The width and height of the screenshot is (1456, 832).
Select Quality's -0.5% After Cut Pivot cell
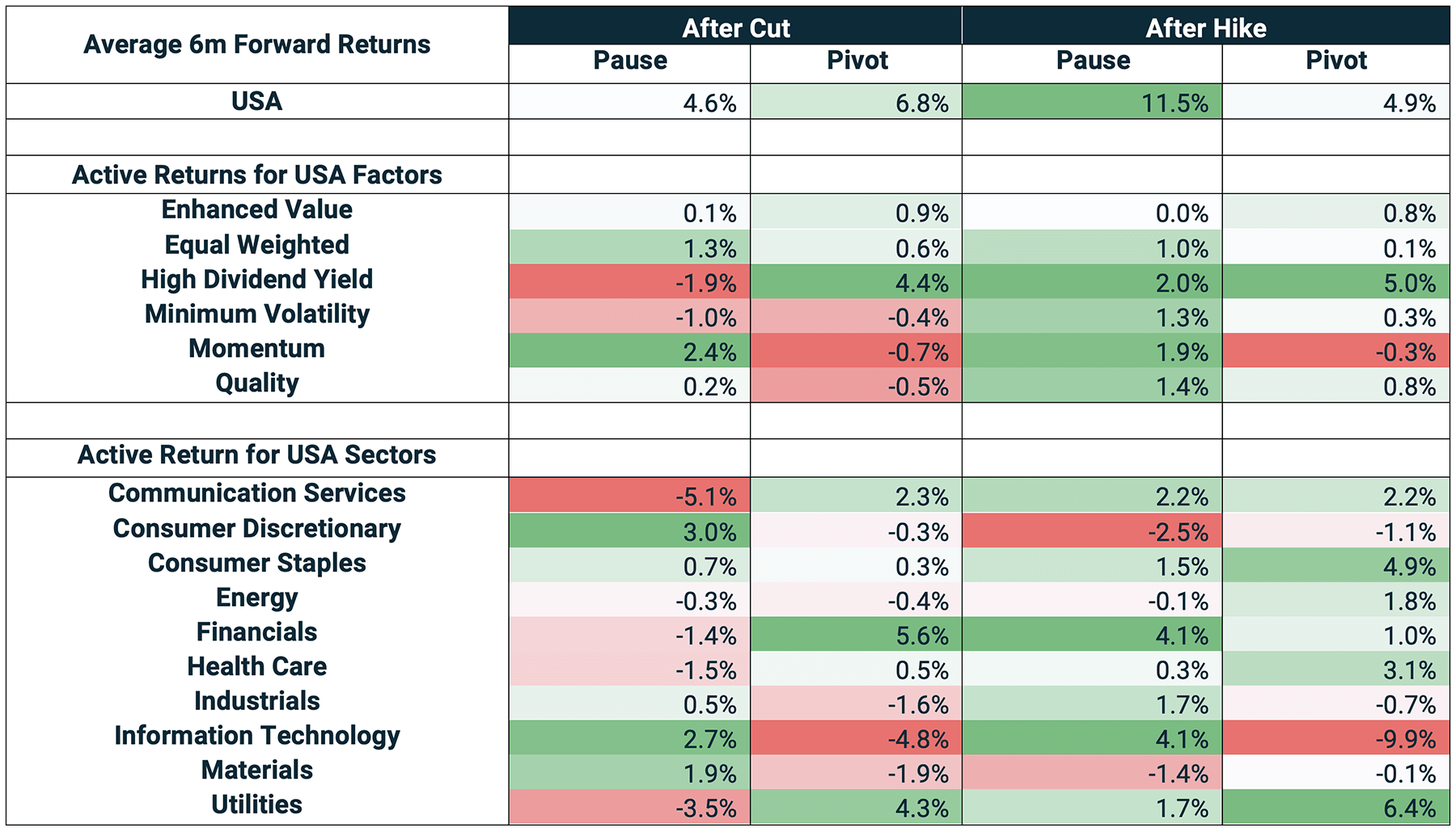tap(856, 386)
